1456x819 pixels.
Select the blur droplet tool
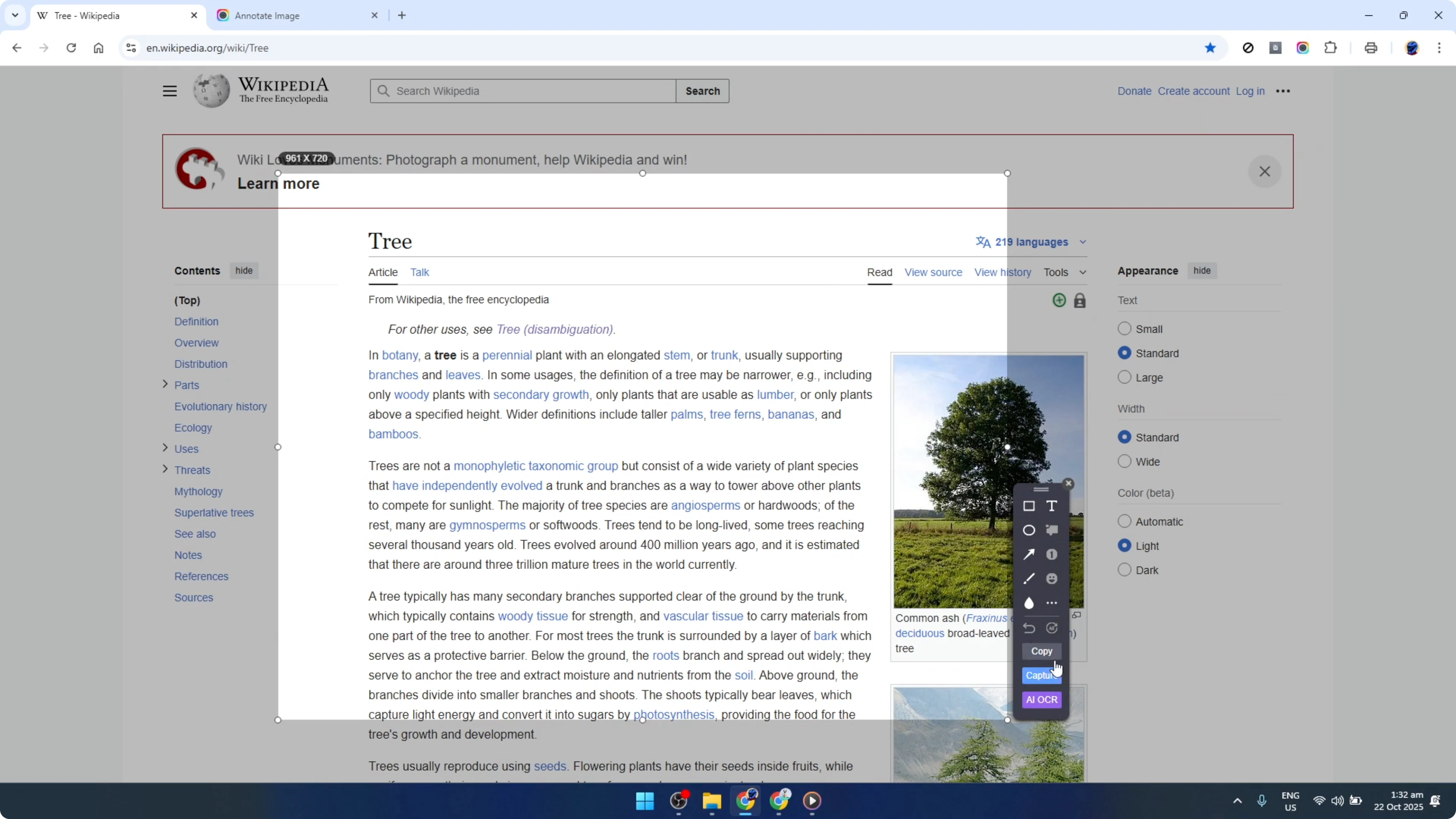[x=1029, y=603]
